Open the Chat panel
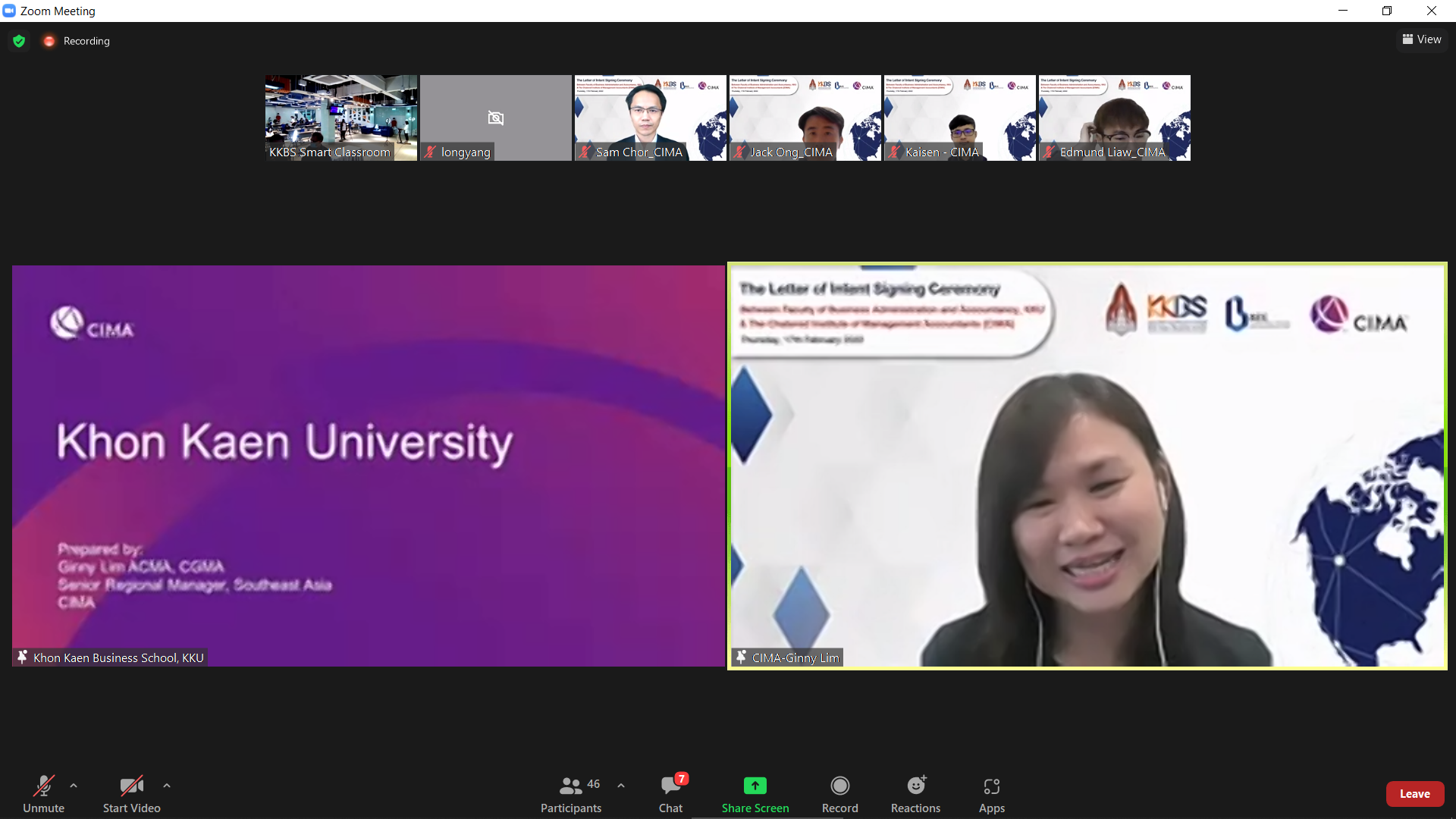Image resolution: width=1456 pixels, height=819 pixels. (670, 793)
